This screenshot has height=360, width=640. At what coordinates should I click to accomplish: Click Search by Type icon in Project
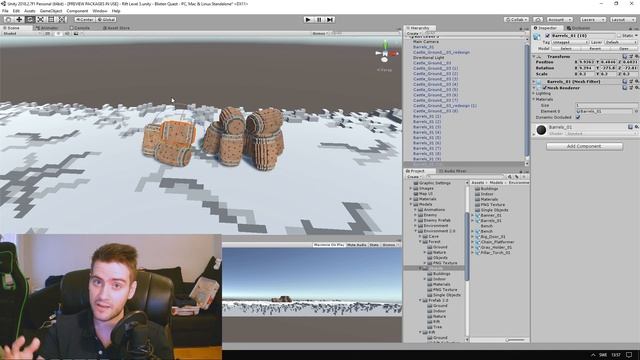(x=510, y=177)
